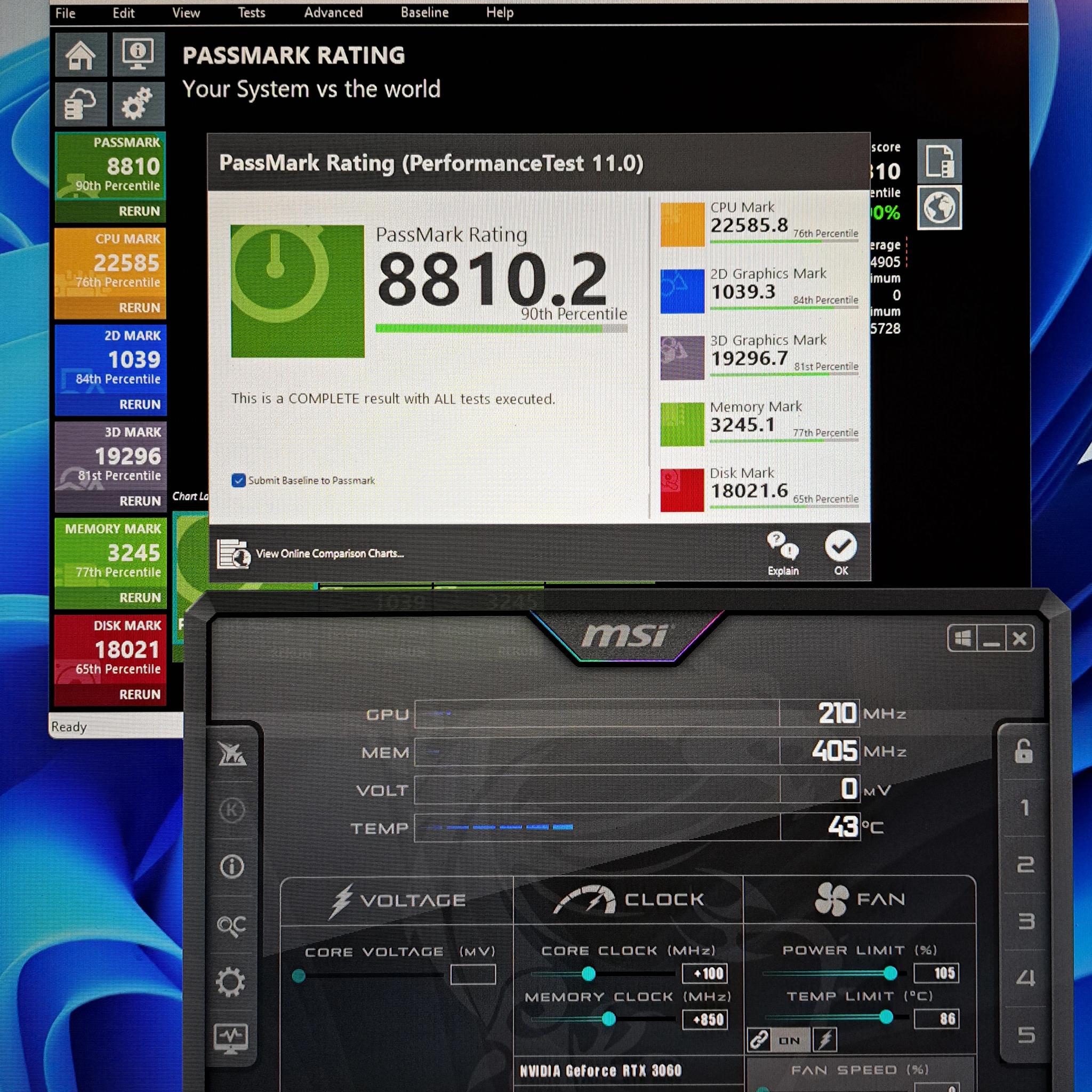Click the NVIDIA GeForce RTX 3060 label
The height and width of the screenshot is (1092, 1092).
click(601, 1071)
